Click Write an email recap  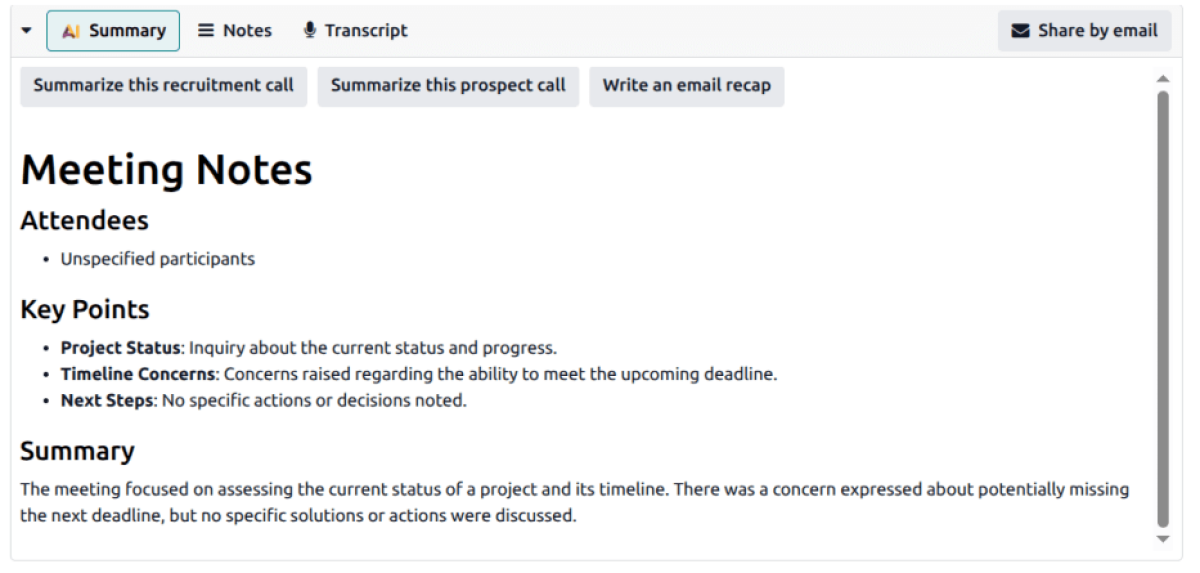point(686,86)
